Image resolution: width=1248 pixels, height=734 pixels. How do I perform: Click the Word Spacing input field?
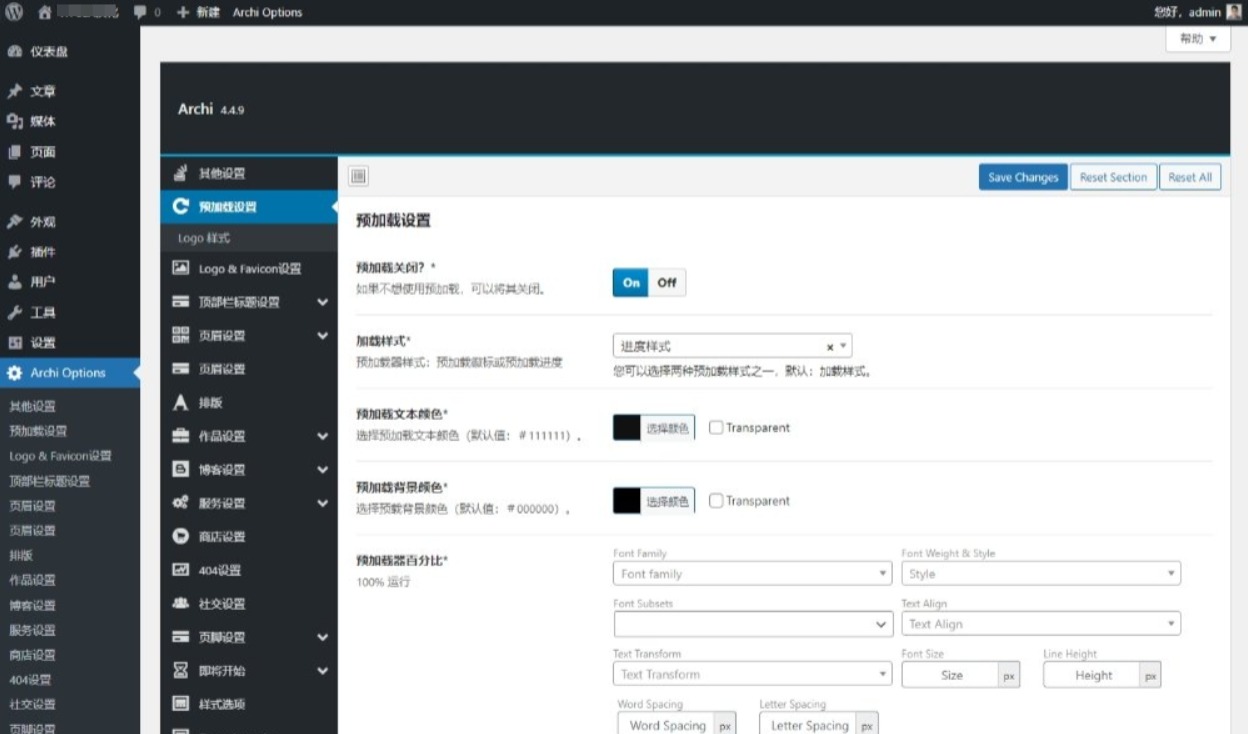click(667, 725)
